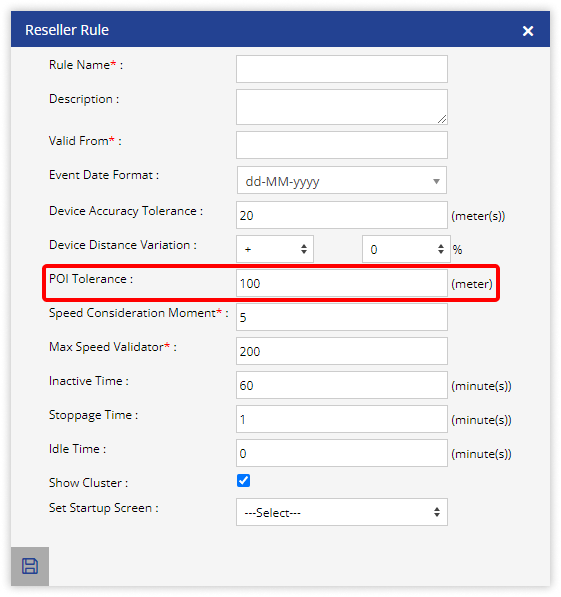Click the Idle Time field
Image resolution: width=561 pixels, height=597 pixels.
point(342,453)
